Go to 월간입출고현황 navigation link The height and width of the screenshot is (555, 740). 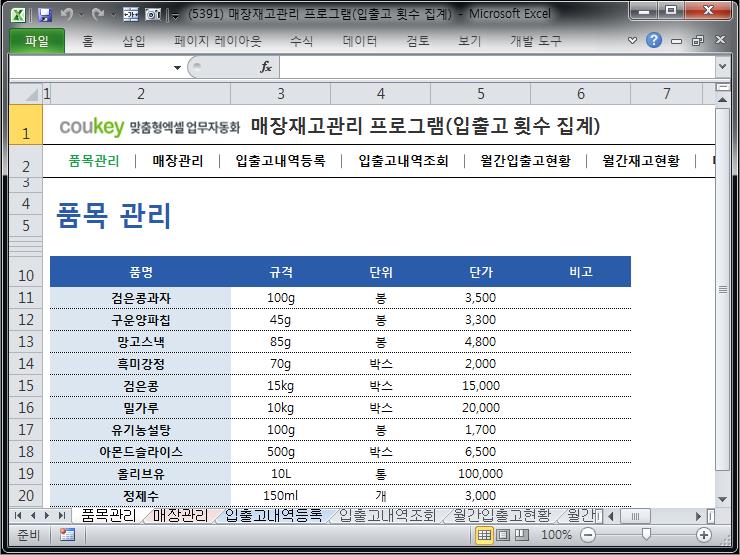coord(525,161)
